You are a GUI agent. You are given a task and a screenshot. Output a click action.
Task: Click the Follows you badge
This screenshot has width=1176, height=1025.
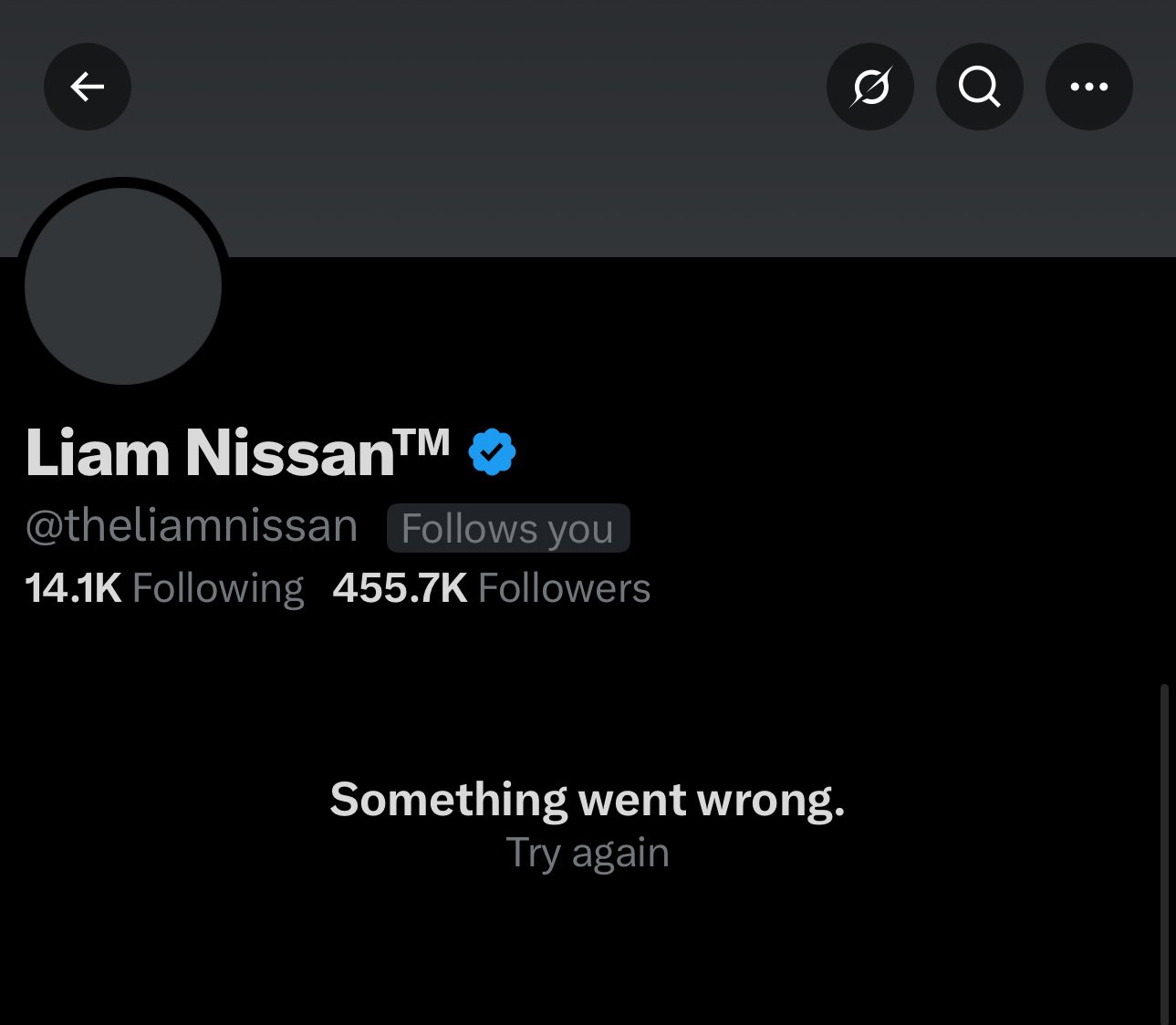pyautogui.click(x=508, y=528)
